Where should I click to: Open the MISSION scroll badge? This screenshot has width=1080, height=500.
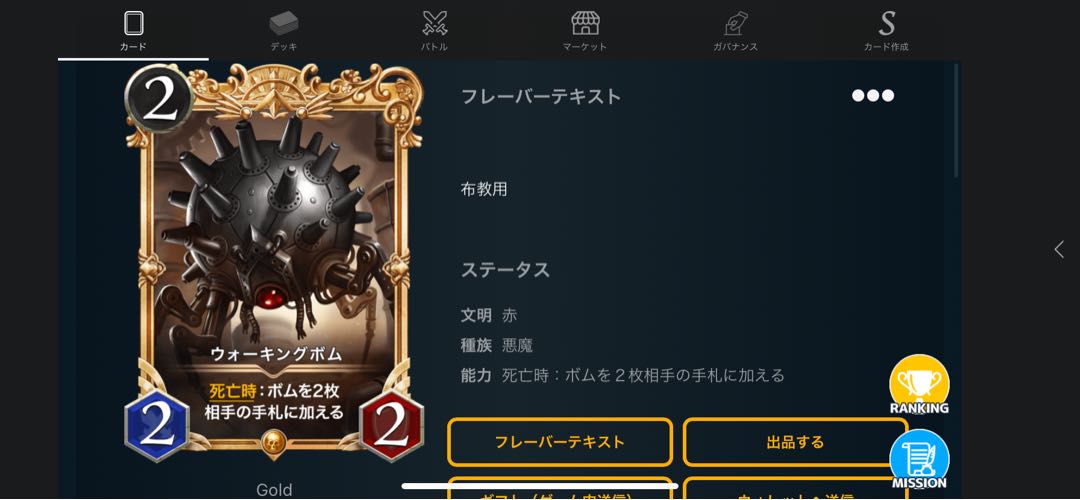[x=919, y=459]
